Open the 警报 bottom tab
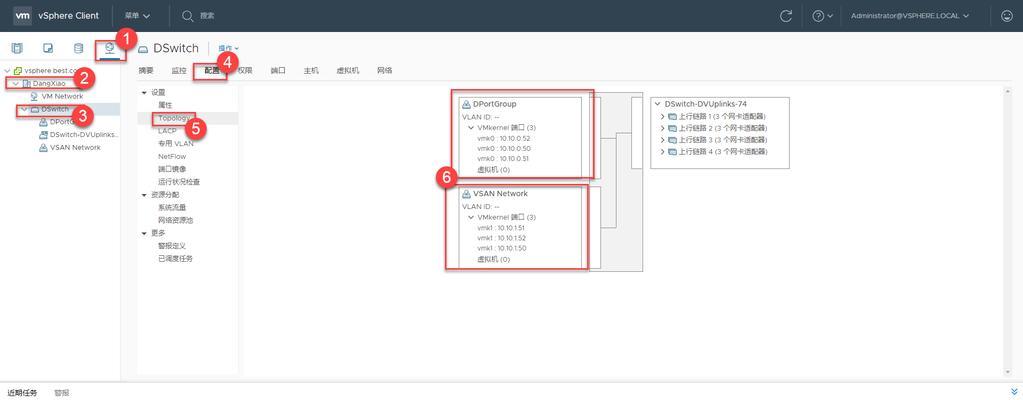1023x400 pixels. tap(62, 393)
